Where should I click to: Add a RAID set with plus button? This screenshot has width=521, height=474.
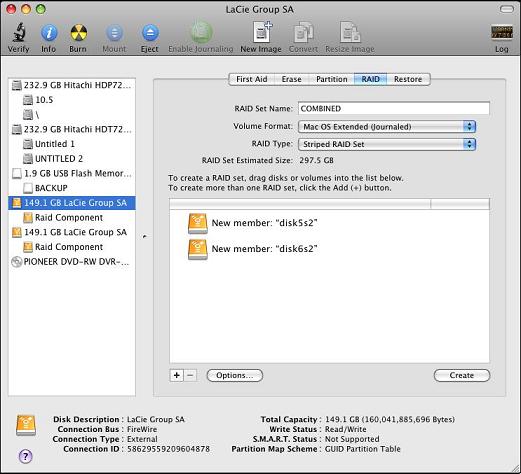pyautogui.click(x=176, y=375)
